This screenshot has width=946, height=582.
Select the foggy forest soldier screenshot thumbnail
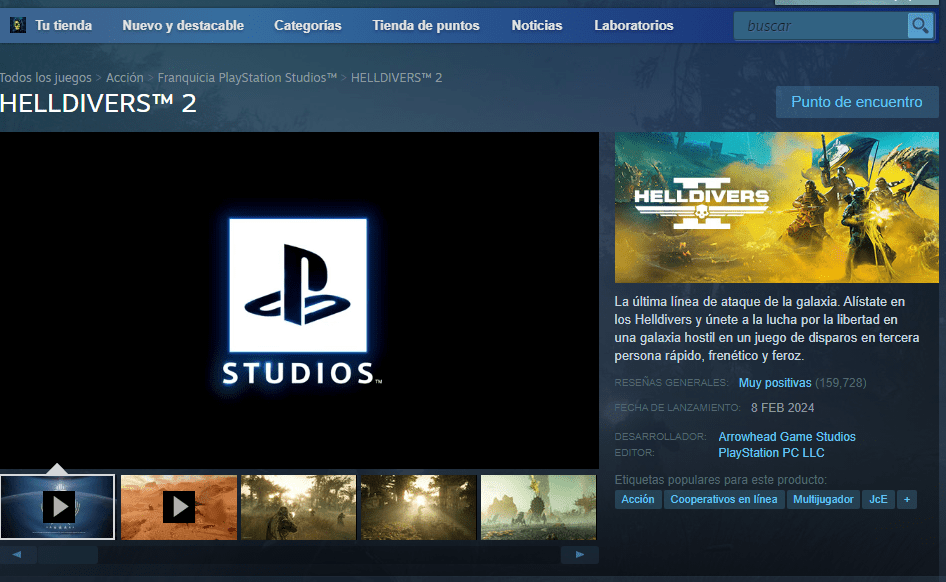(x=299, y=507)
